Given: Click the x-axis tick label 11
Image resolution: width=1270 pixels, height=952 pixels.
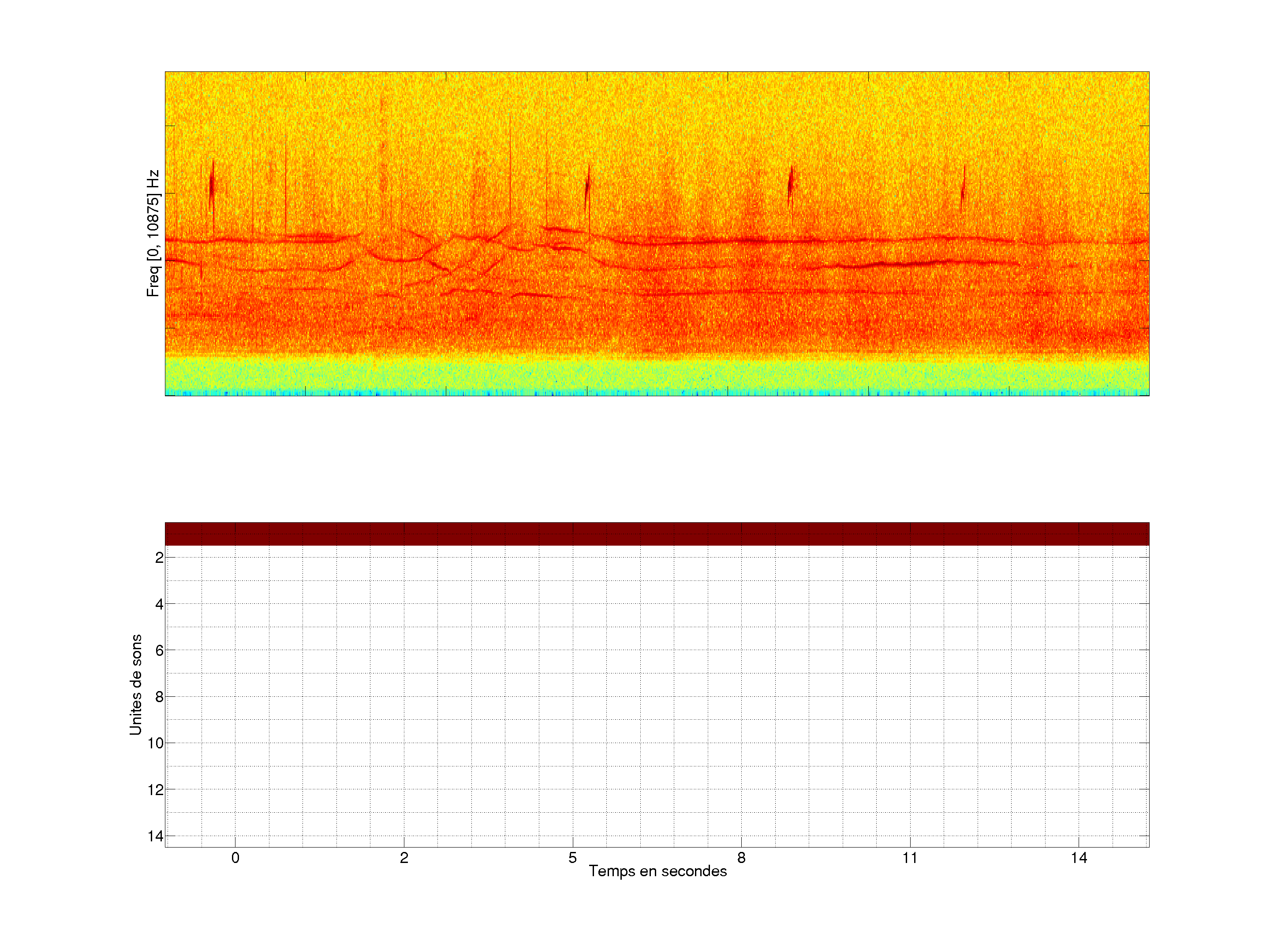Looking at the screenshot, I should tap(909, 858).
